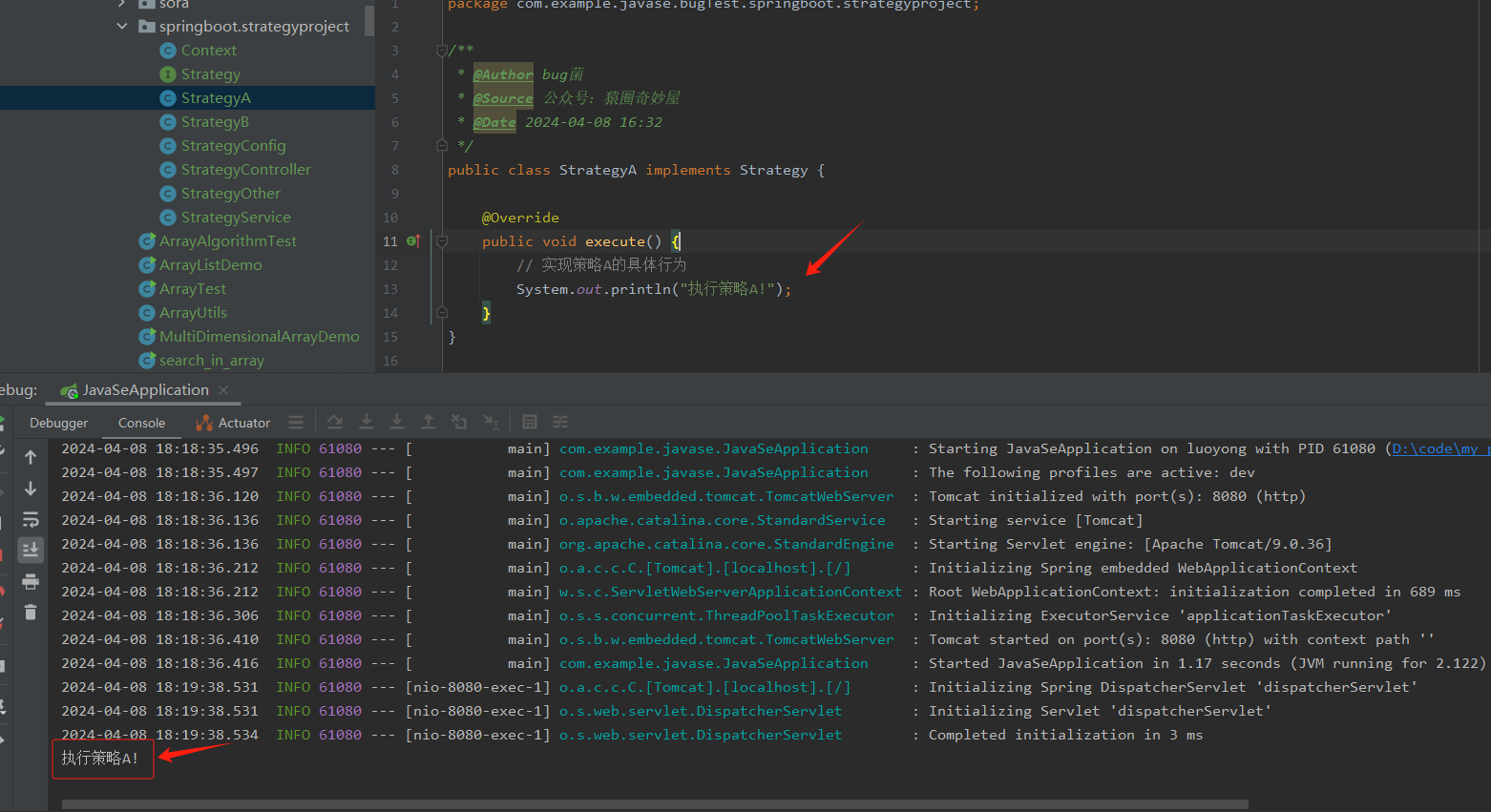Screen dimensions: 1491x812
Task: Open the search_in_array file
Action: point(211,361)
